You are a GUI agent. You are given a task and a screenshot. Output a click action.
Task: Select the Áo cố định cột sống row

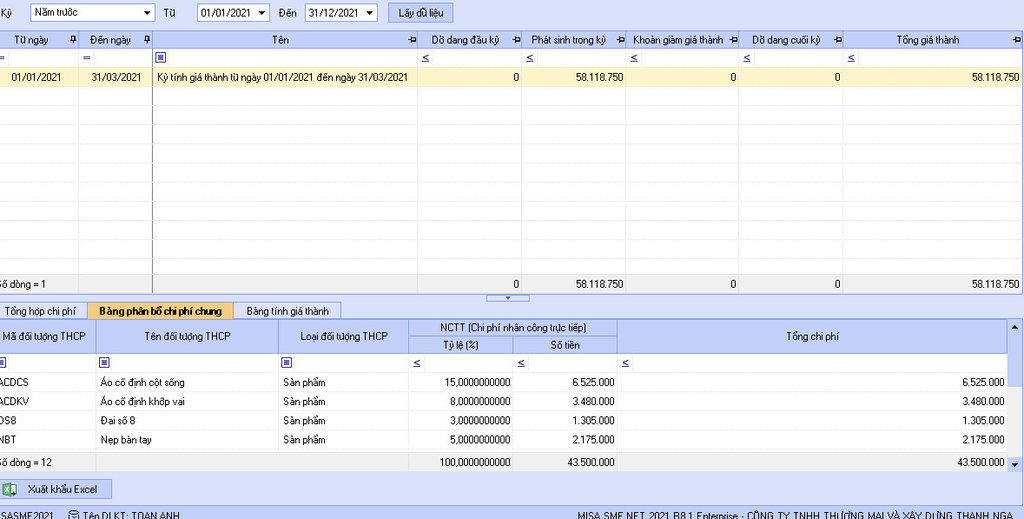point(504,382)
